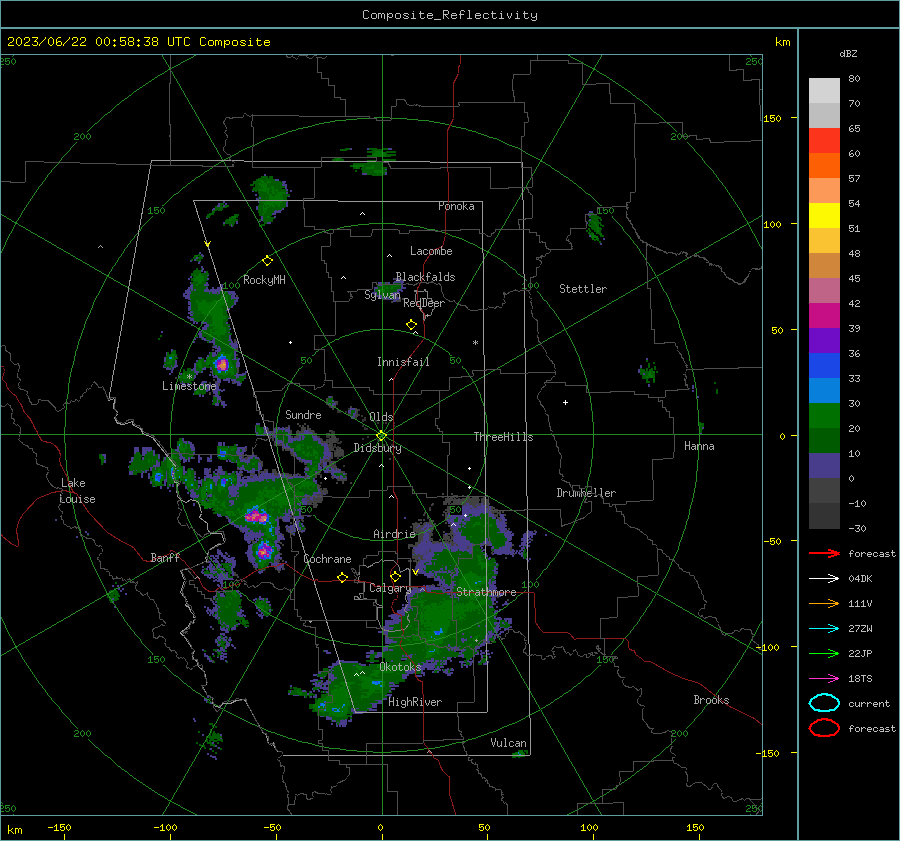
Task: Click the asterisk marker above Limestone
Action: point(189,377)
